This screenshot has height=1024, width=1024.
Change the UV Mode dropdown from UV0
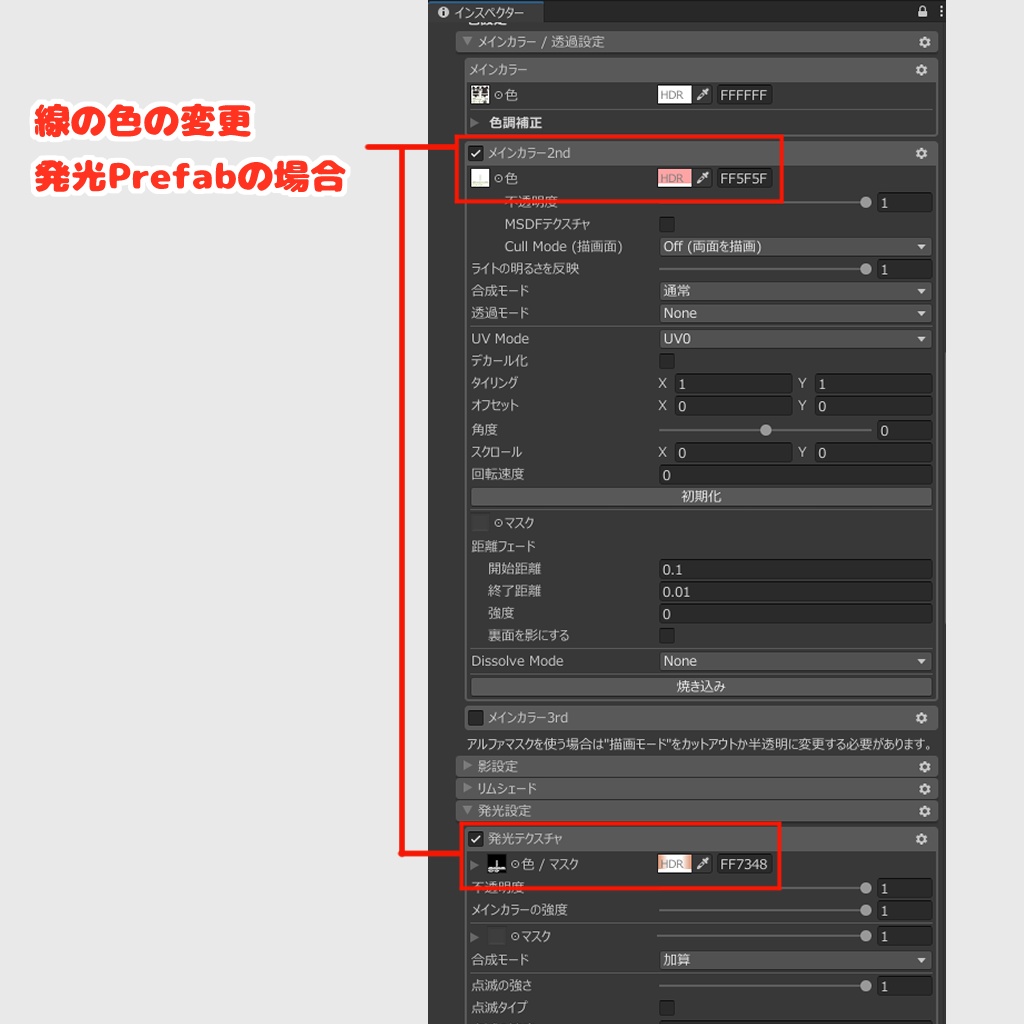(x=794, y=338)
